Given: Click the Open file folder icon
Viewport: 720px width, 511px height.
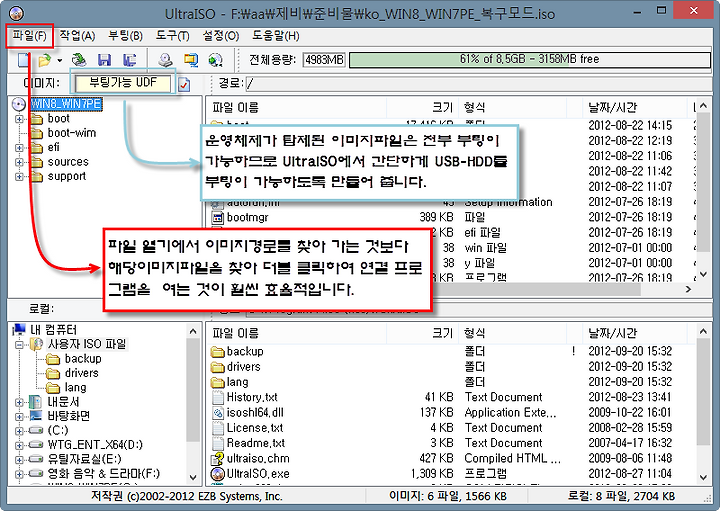Looking at the screenshot, I should (x=45, y=60).
